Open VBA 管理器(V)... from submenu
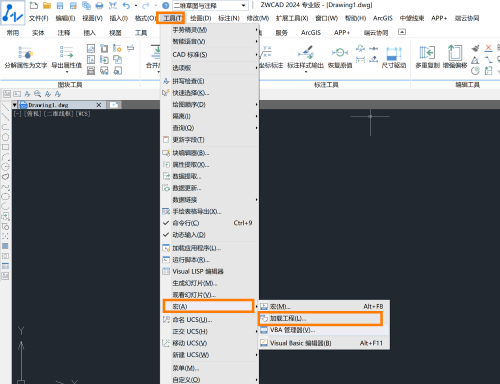Image resolution: width=500 pixels, height=384 pixels. point(324,330)
